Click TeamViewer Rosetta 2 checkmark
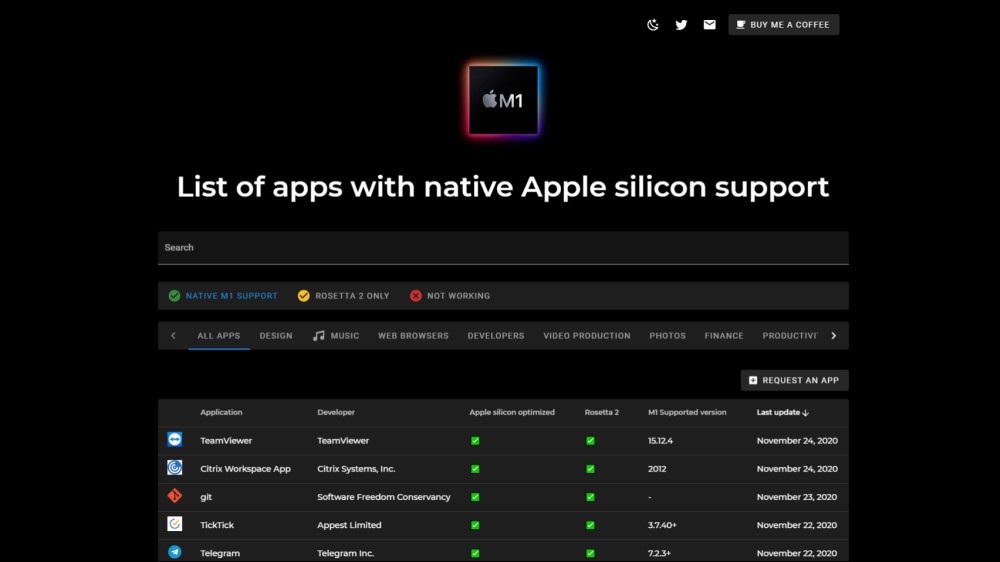The image size is (1000, 562). pos(591,441)
